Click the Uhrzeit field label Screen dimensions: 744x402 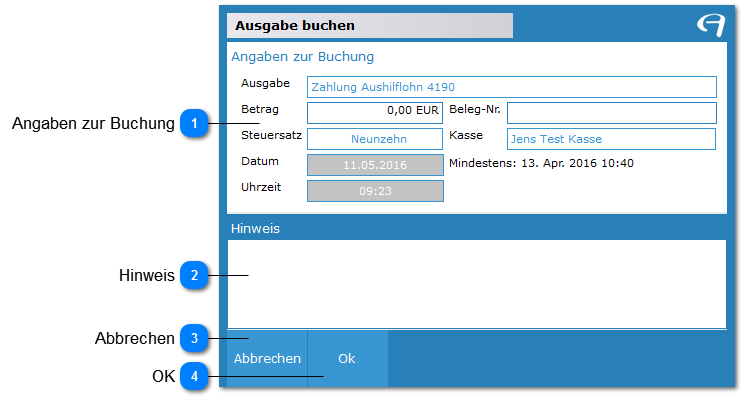tap(261, 187)
